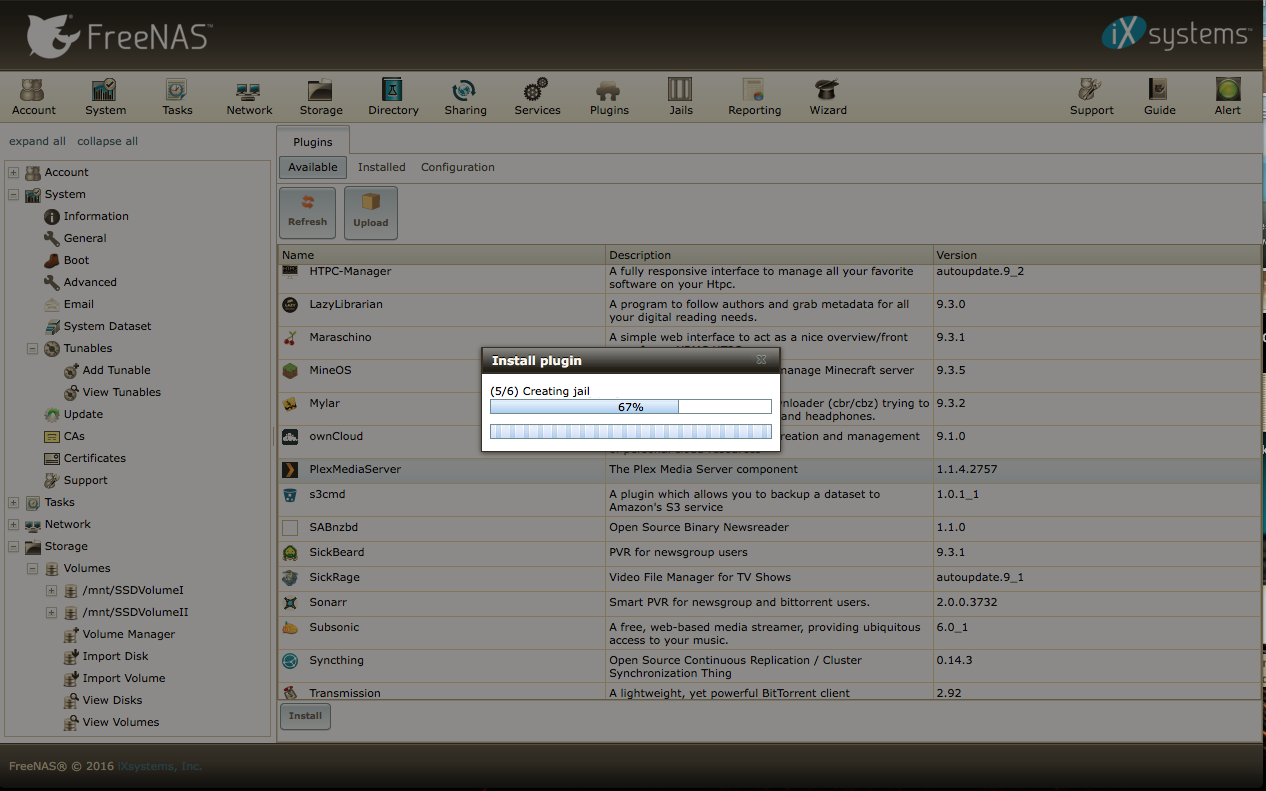Click the FreeNAS logo
This screenshot has width=1266, height=791.
click(x=119, y=36)
